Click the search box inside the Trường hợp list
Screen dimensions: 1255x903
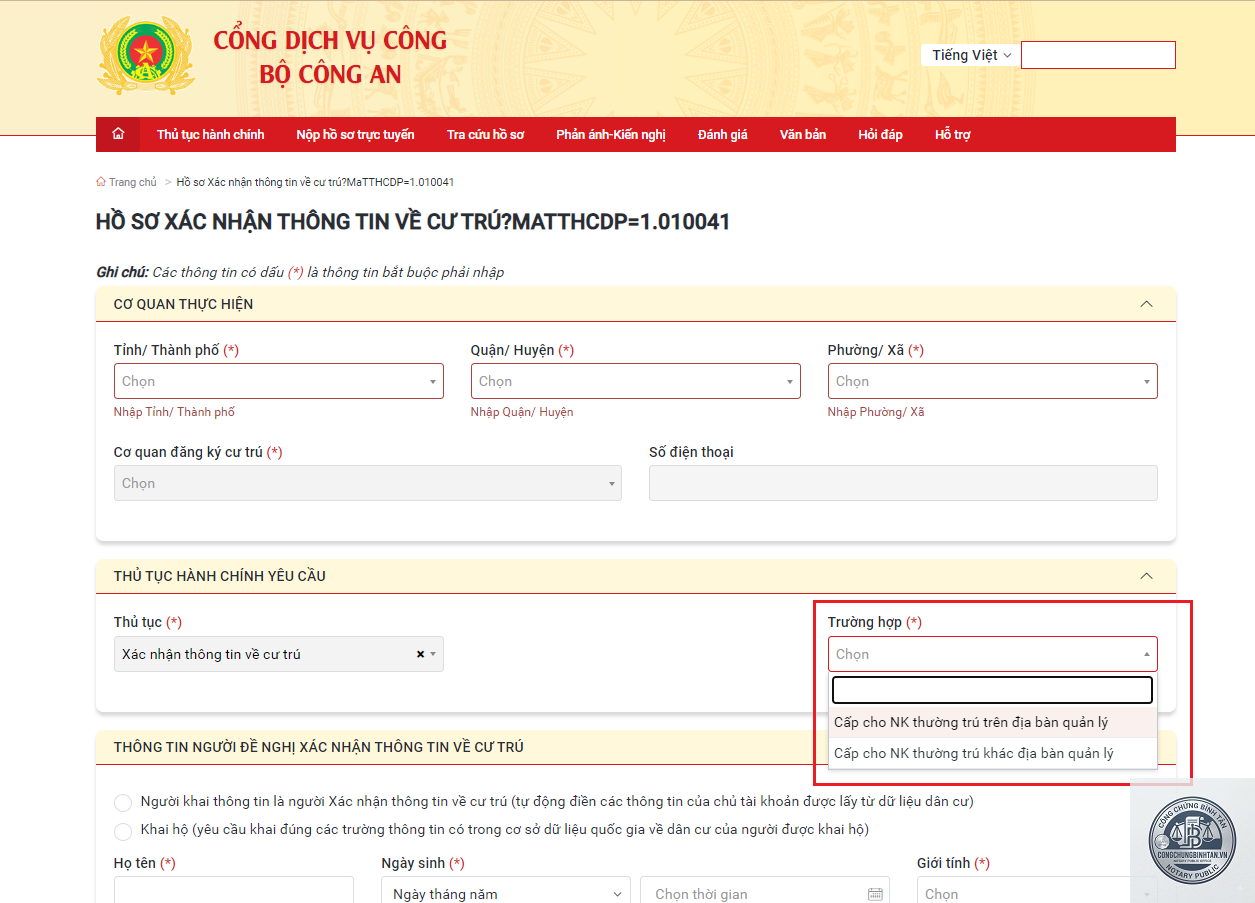(993, 690)
